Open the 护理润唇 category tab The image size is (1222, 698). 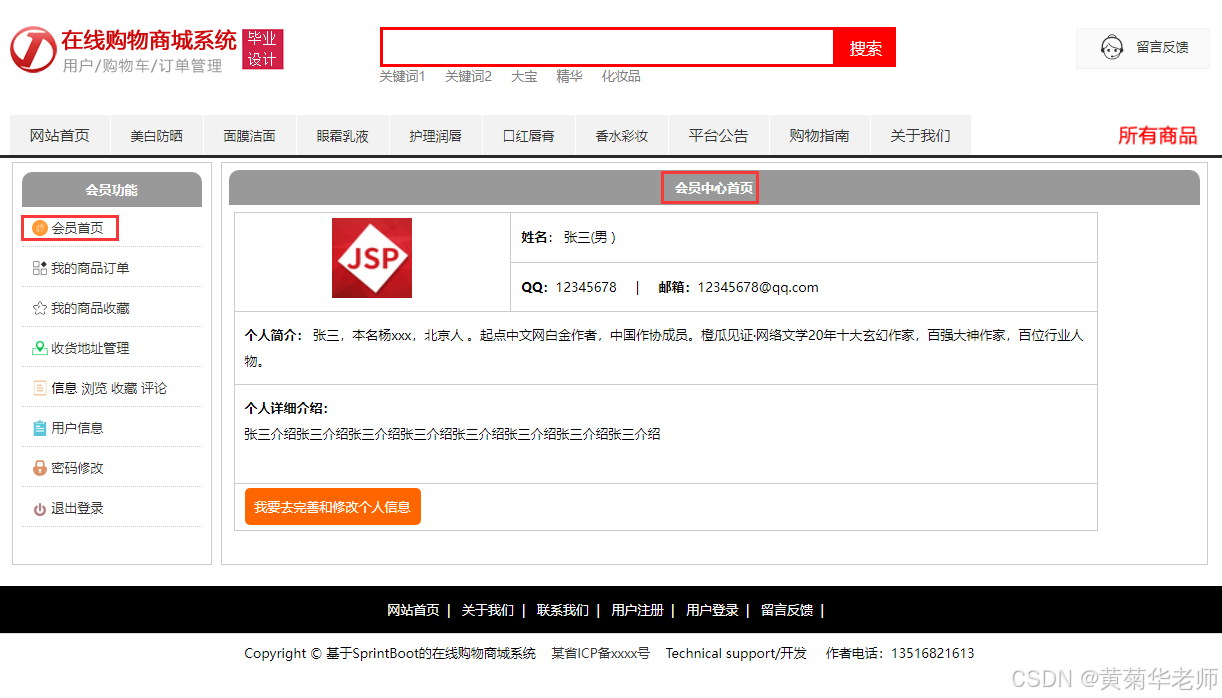435,135
